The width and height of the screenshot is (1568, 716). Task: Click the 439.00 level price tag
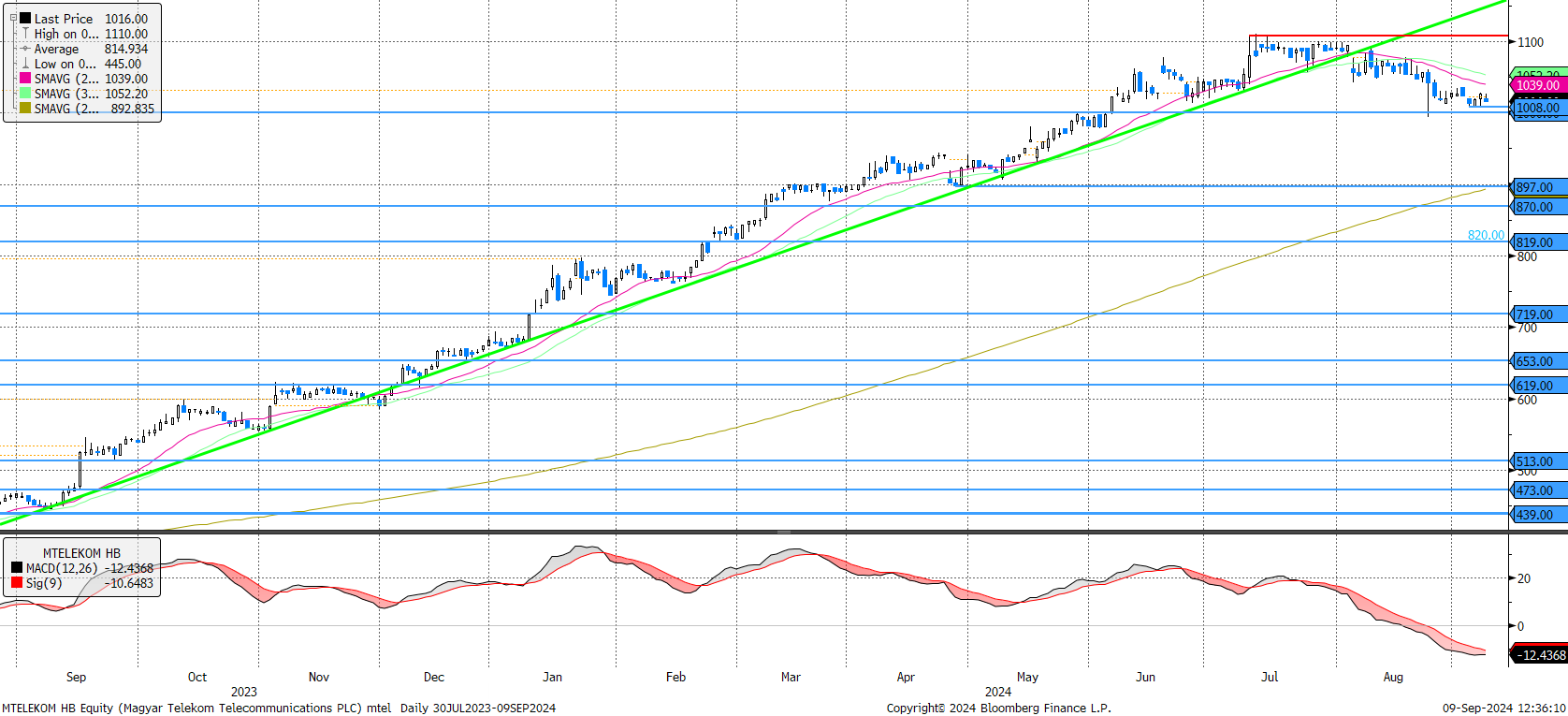pos(1539,515)
